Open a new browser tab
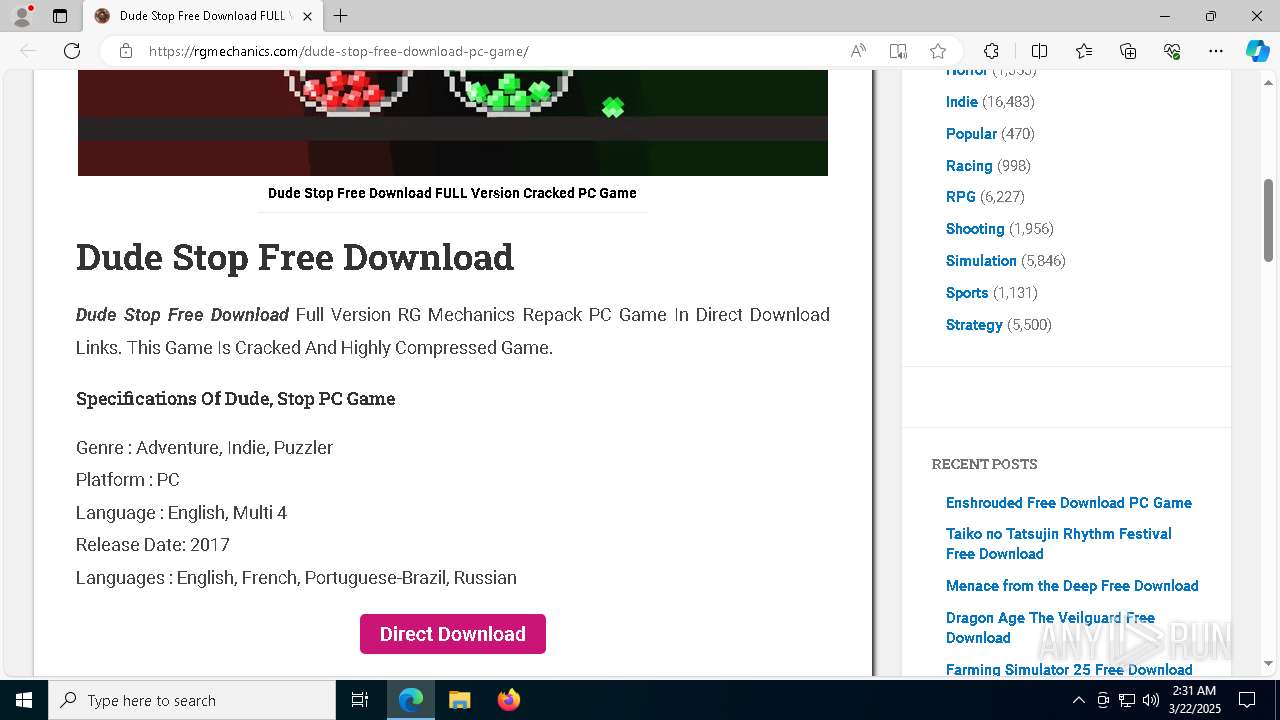Screen dimensions: 1280x720 pos(341,16)
